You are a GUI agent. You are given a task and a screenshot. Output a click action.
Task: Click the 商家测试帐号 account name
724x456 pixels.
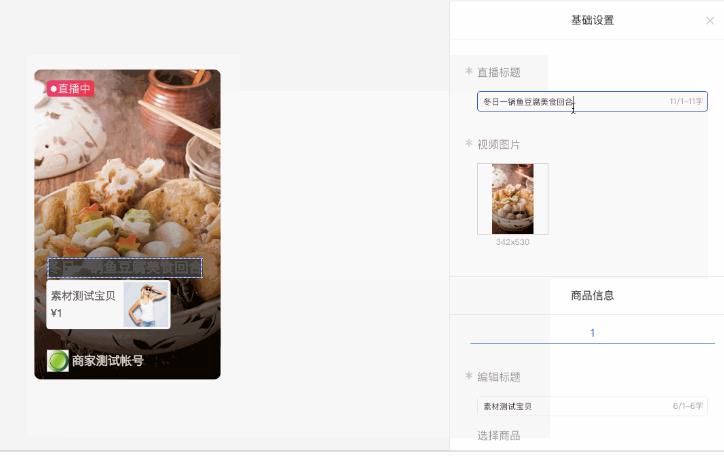pyautogui.click(x=108, y=360)
